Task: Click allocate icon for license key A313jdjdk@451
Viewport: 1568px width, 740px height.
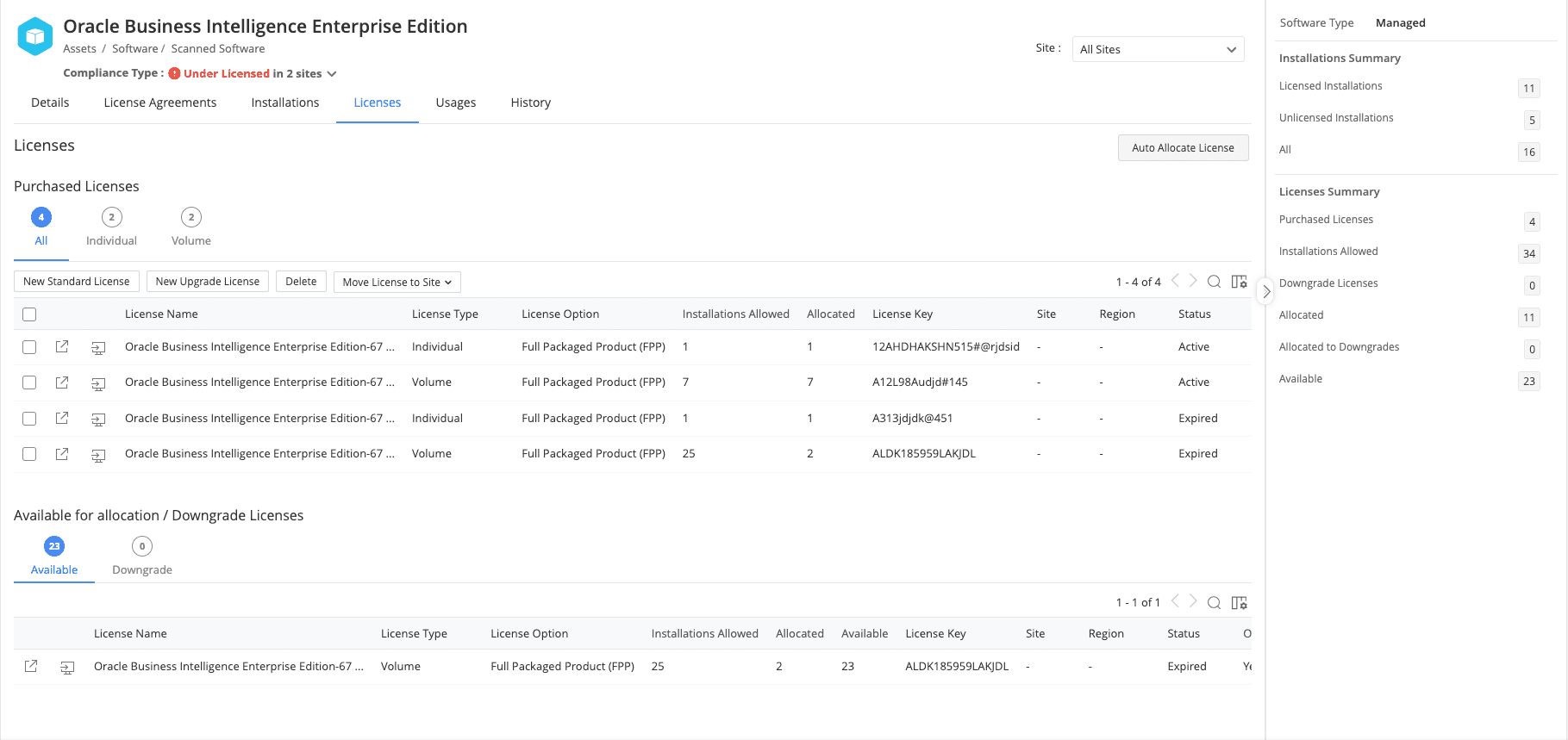Action: pos(98,419)
